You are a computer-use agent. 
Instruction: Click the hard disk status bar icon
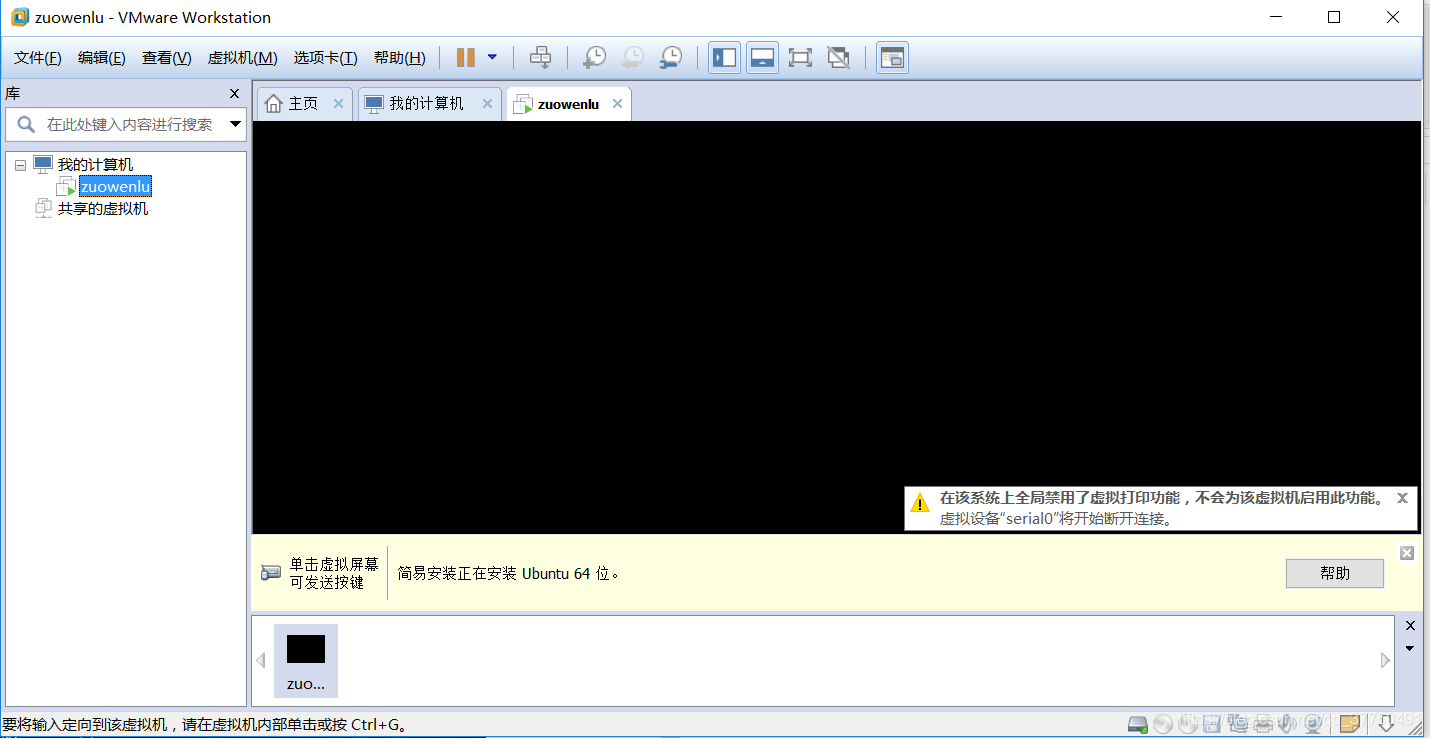click(x=1138, y=724)
